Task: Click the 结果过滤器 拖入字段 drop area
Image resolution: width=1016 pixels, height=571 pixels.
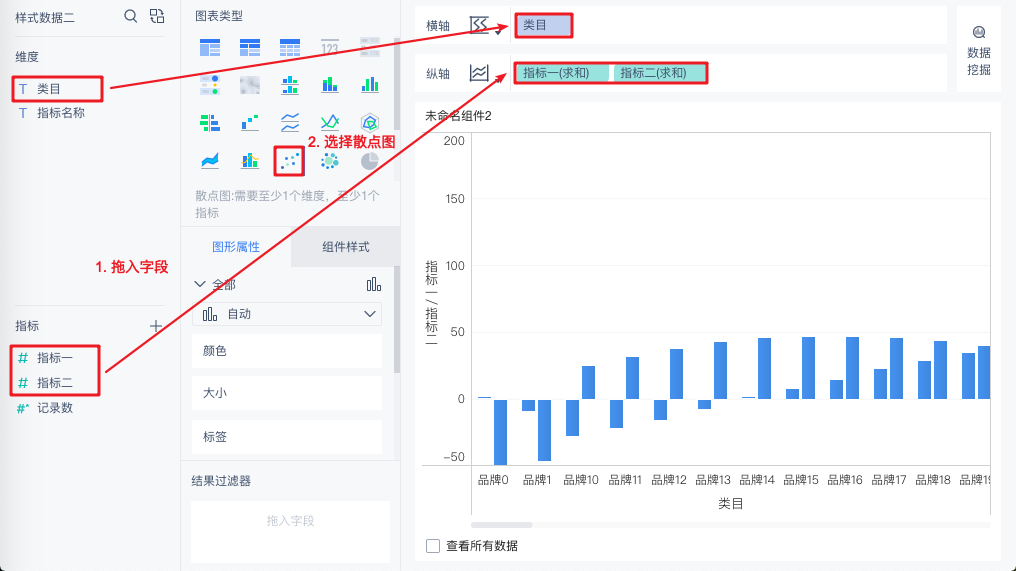Action: 290,531
